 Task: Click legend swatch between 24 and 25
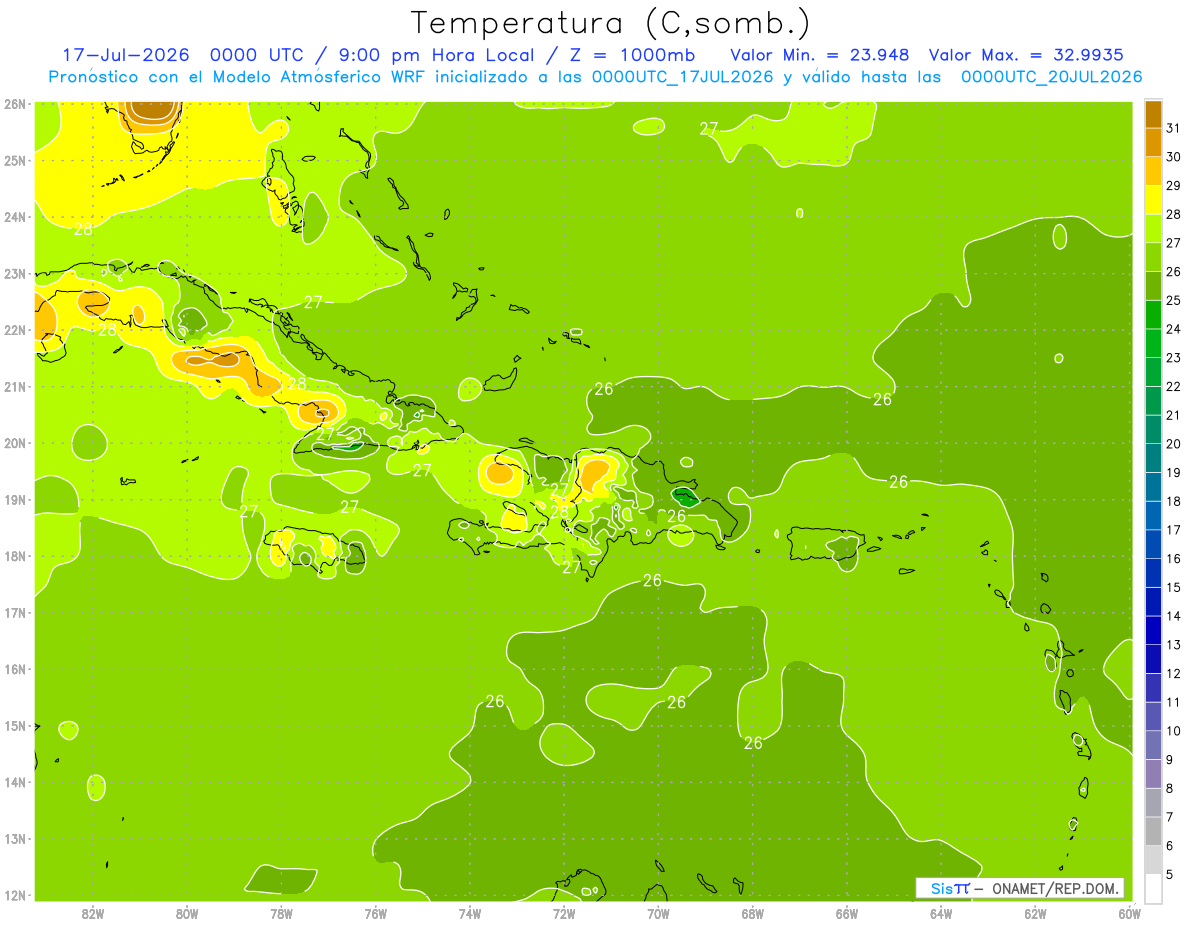click(1153, 314)
